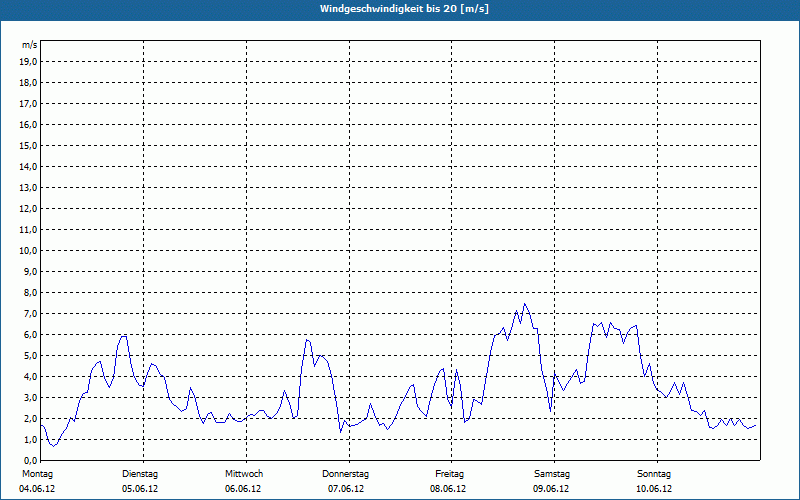The height and width of the screenshot is (500, 800).
Task: Click the date 06.06.12
Action: pos(243,489)
